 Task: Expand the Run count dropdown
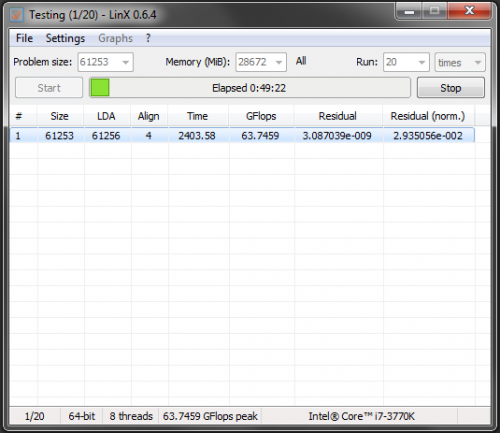click(x=421, y=62)
